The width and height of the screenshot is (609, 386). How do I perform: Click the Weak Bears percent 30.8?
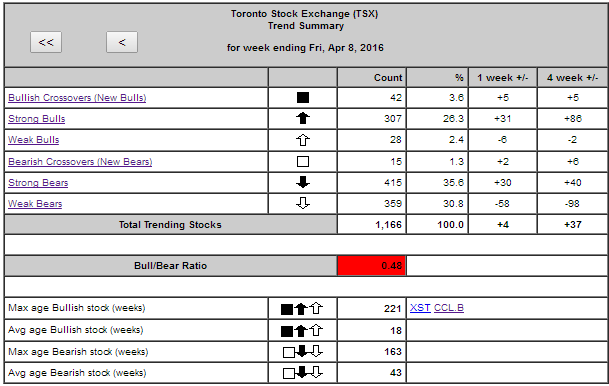453,203
